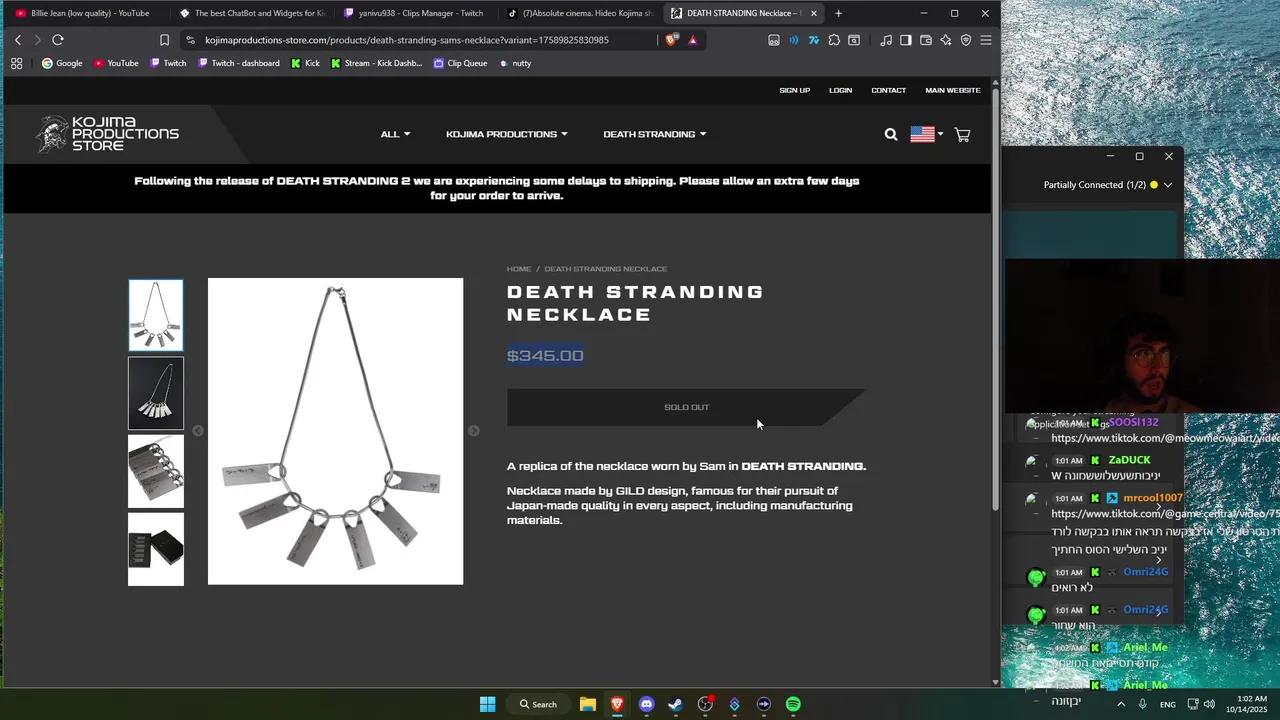Screen dimensions: 1280x720
Task: Open the Twitch dashboard bookmark
Action: point(239,63)
